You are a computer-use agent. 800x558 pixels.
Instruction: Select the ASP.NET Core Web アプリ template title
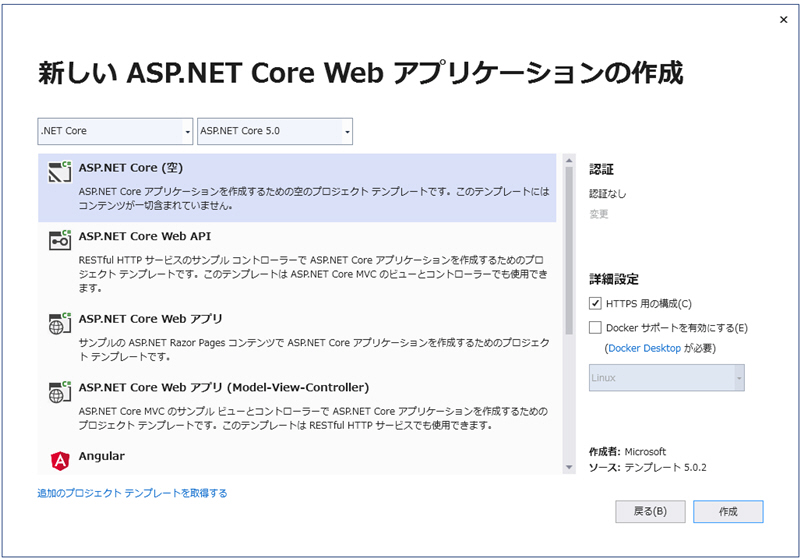(x=151, y=319)
